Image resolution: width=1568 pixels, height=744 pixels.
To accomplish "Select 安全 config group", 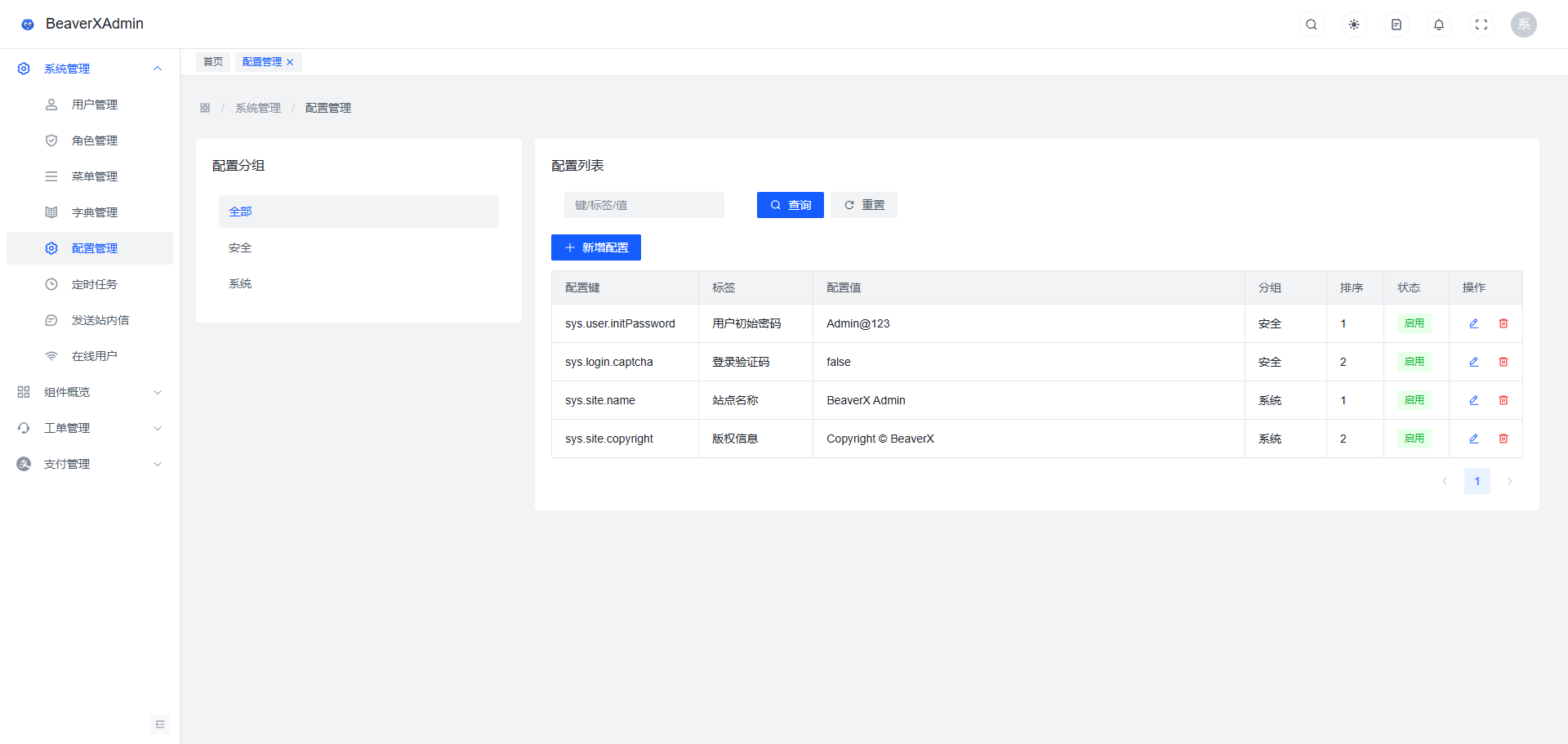I will (359, 247).
